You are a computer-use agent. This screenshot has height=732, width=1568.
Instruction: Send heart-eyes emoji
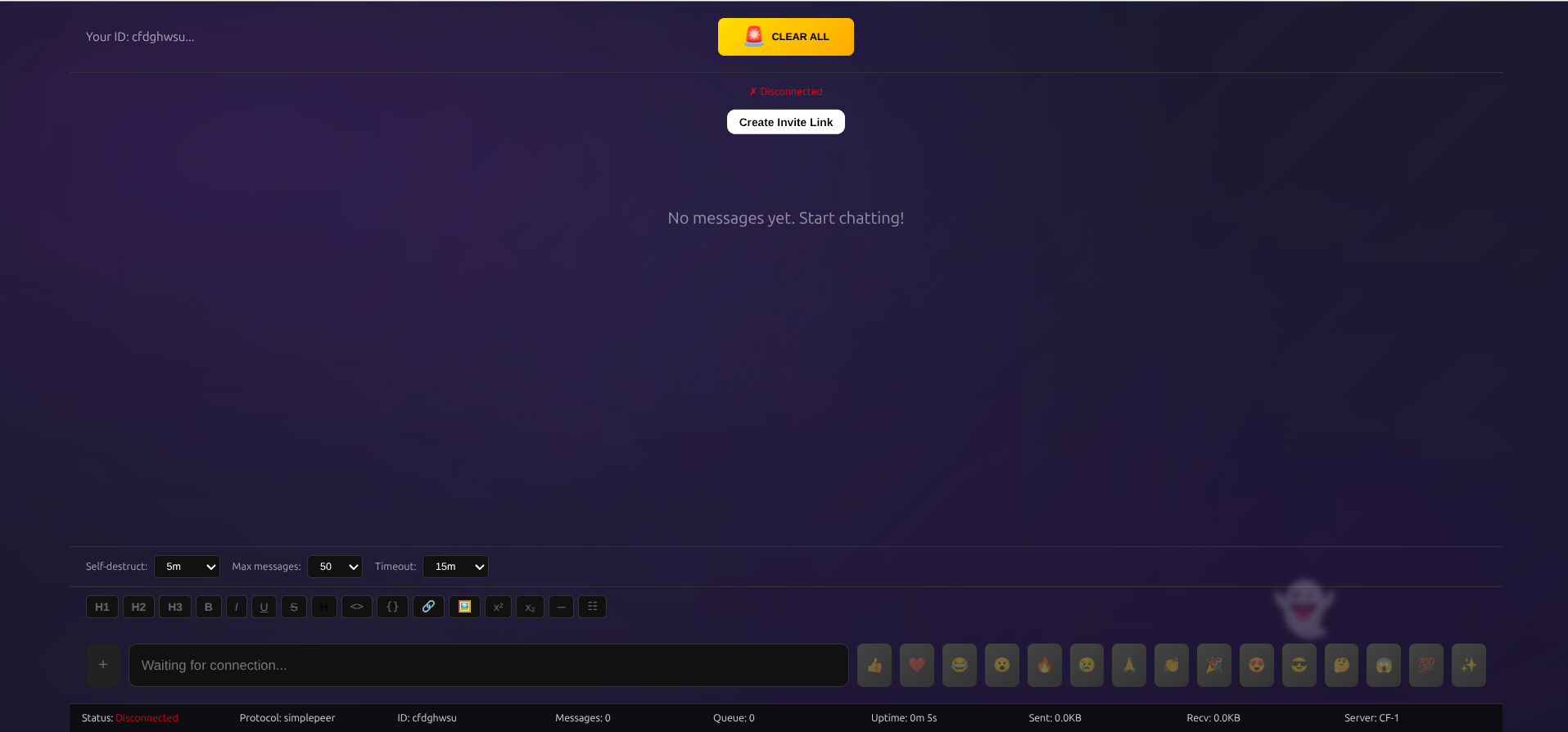click(x=1257, y=665)
